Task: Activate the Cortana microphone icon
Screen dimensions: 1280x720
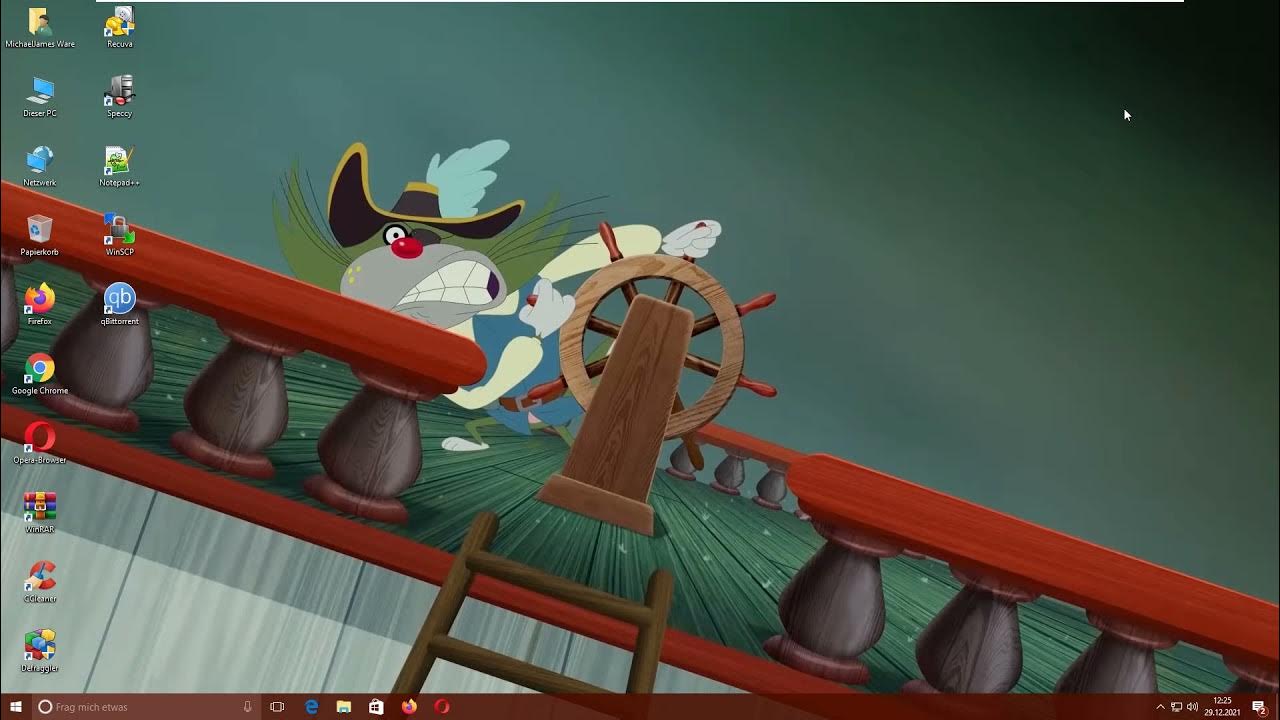Action: coord(247,707)
